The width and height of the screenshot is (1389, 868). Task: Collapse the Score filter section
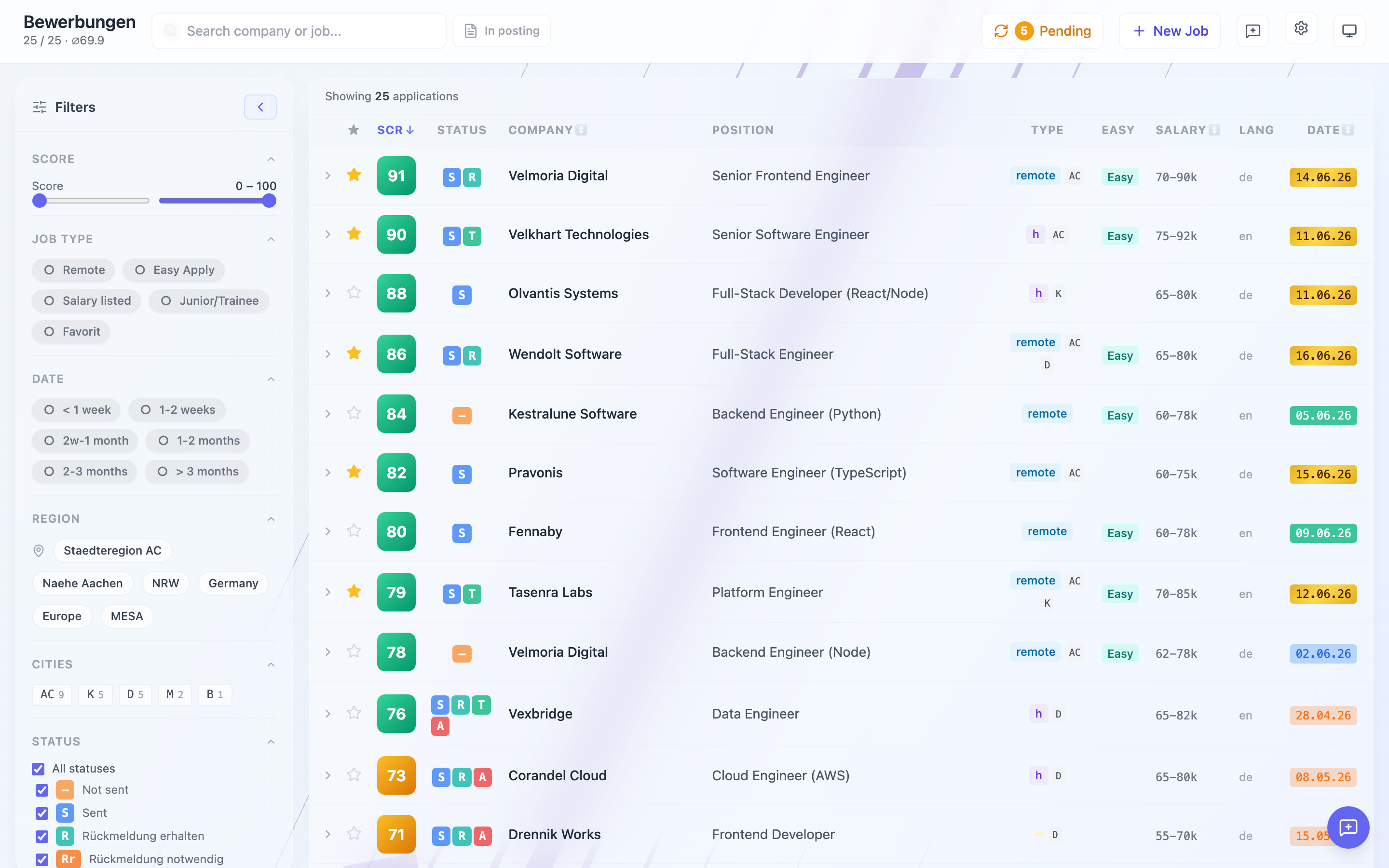coord(271,159)
